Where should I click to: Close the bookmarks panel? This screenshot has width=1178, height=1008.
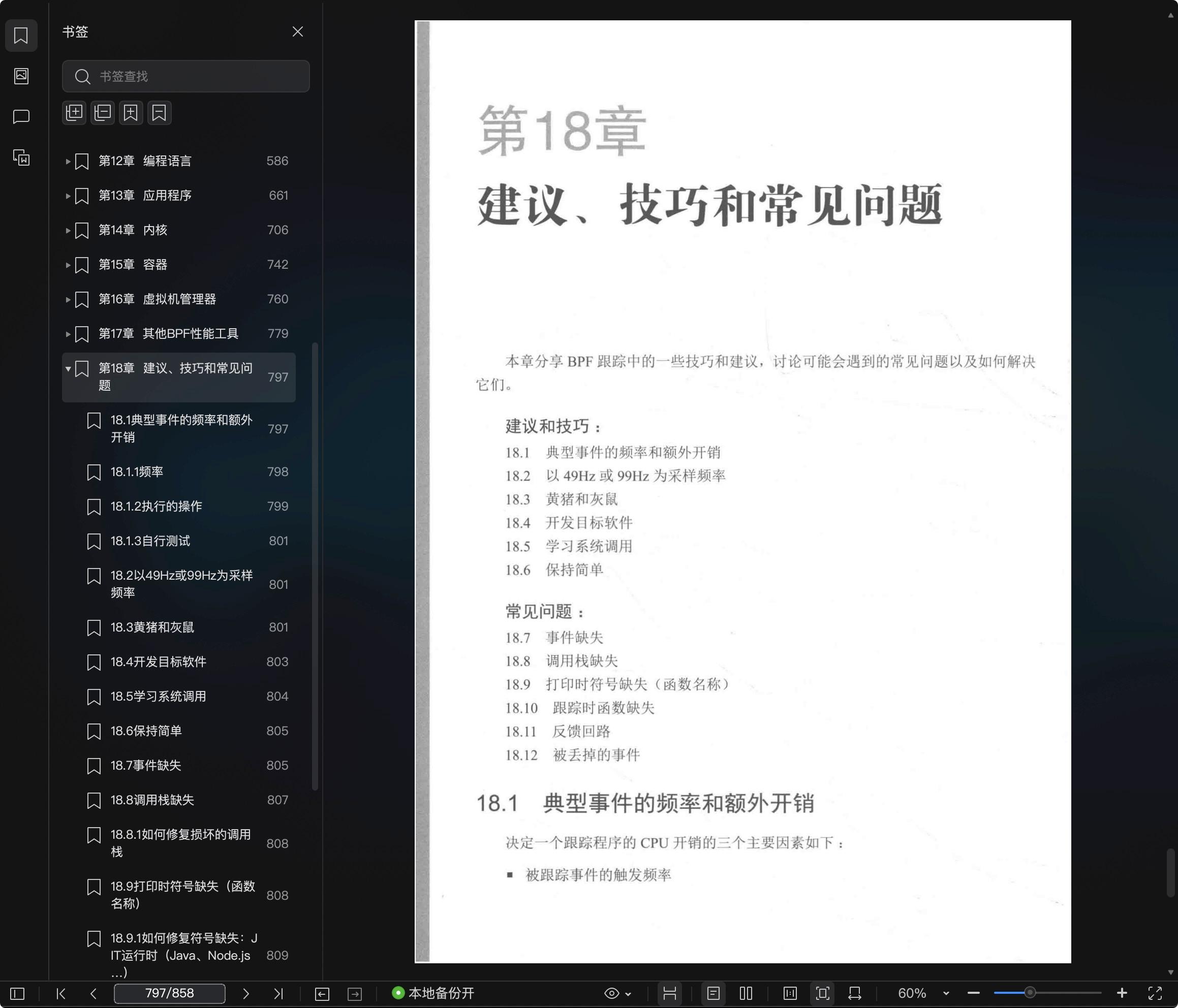tap(297, 32)
